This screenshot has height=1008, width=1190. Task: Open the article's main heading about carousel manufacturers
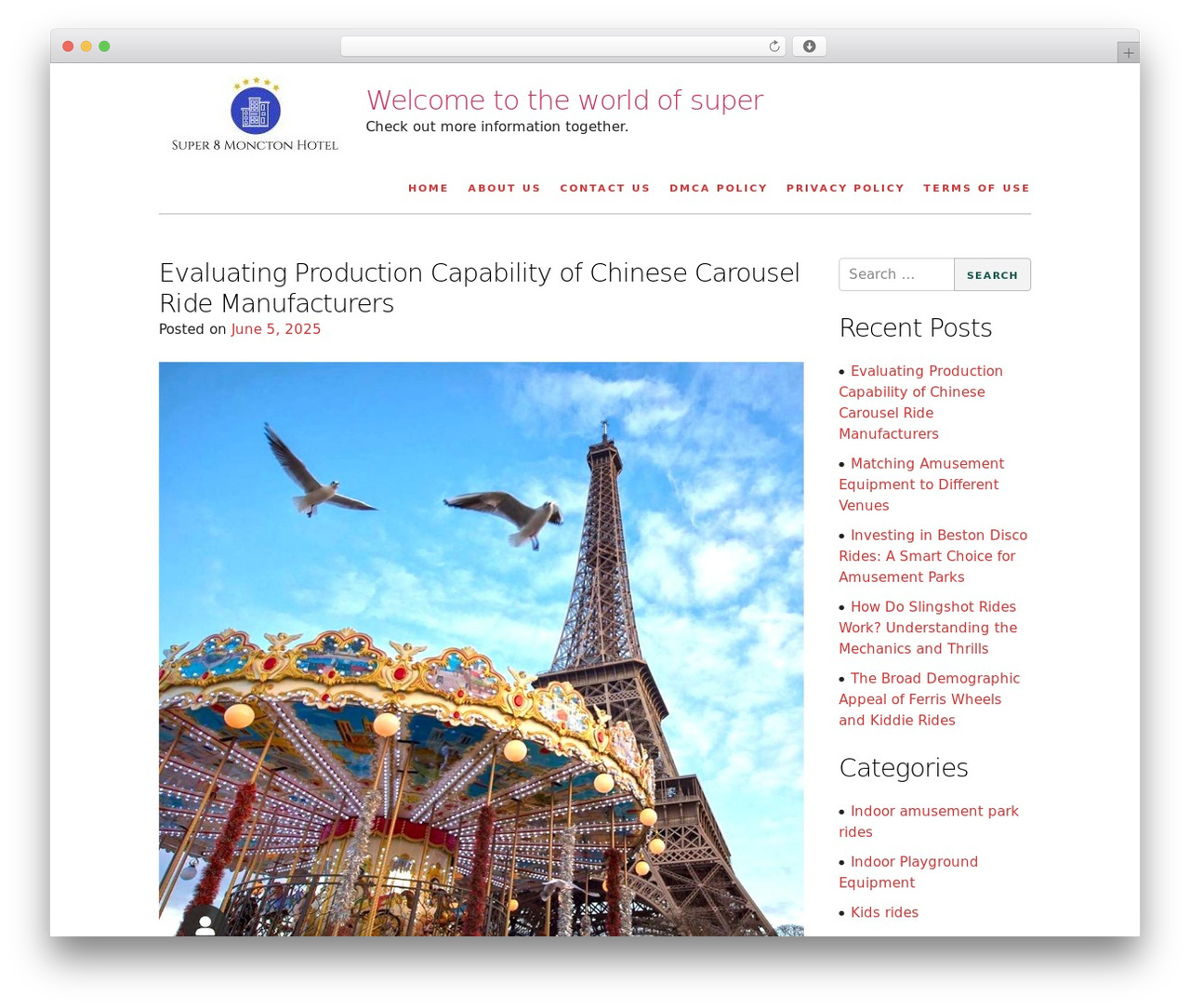[480, 287]
